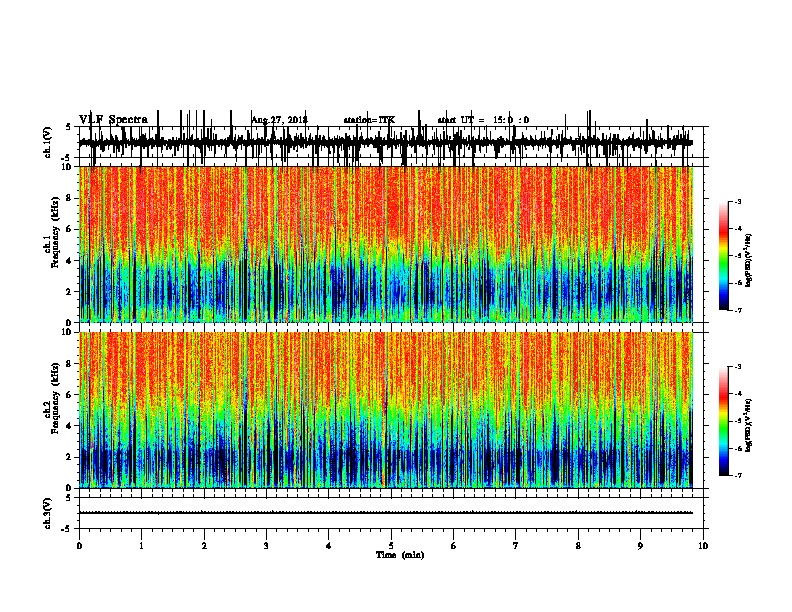Click the '8' tick on the time axis
The width and height of the screenshot is (792, 612).
(578, 545)
